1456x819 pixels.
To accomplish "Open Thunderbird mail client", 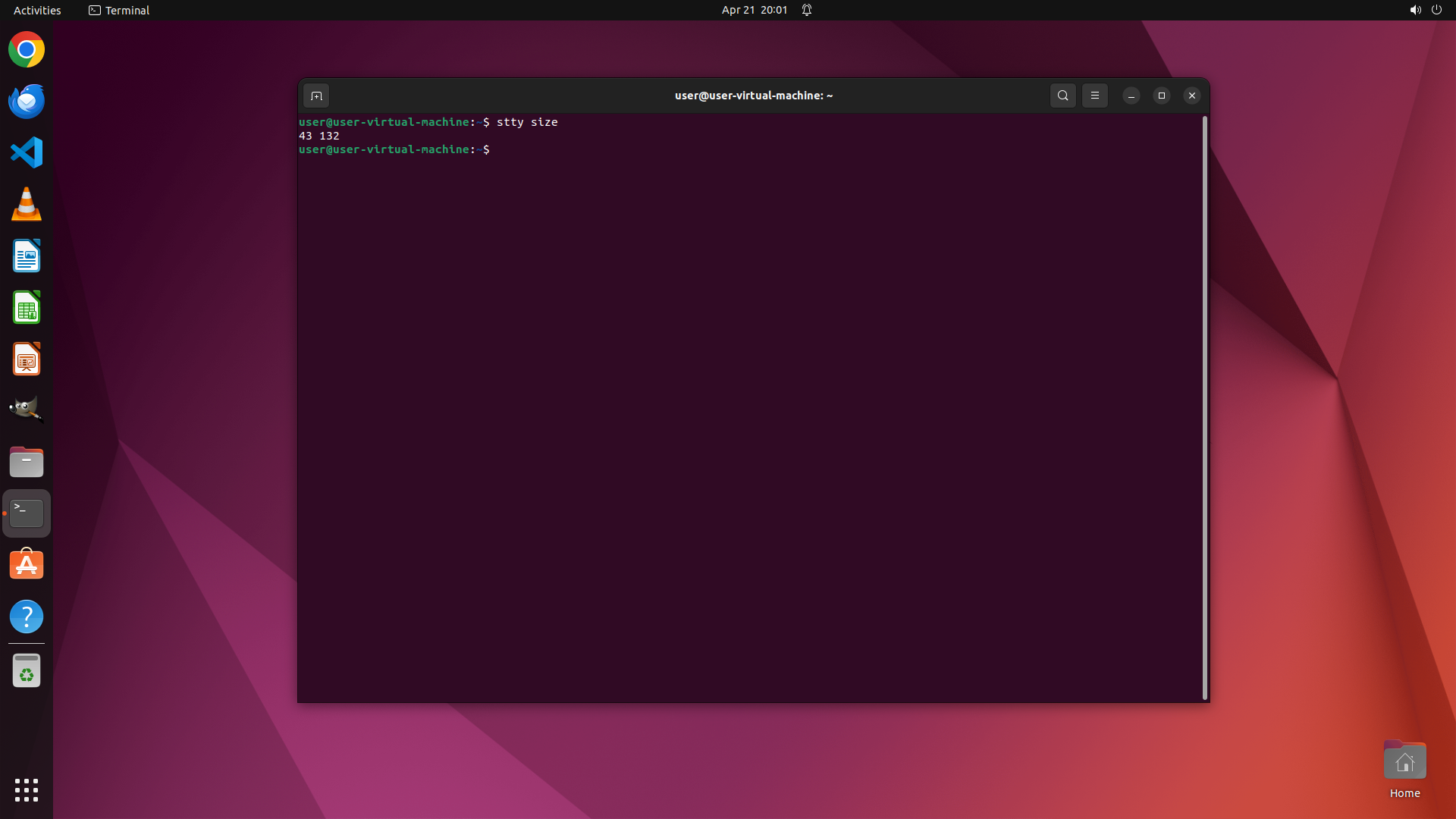I will (x=27, y=101).
